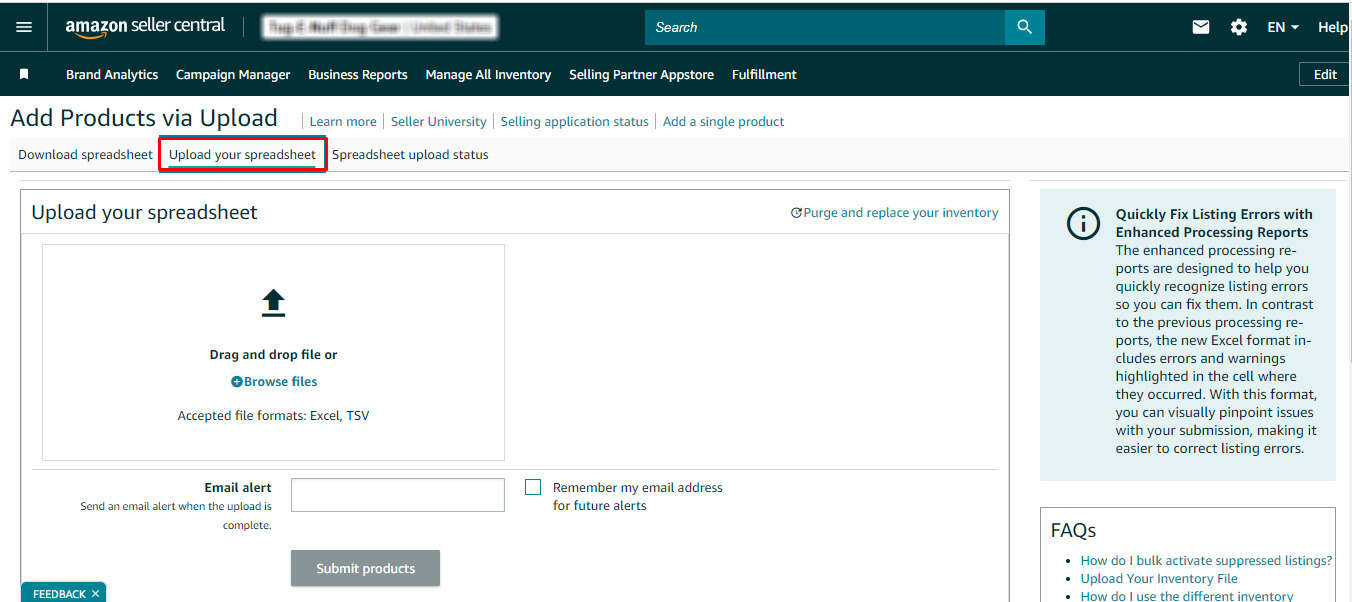Open messages via the envelope icon
Image resolution: width=1352 pixels, height=602 pixels.
(1200, 27)
